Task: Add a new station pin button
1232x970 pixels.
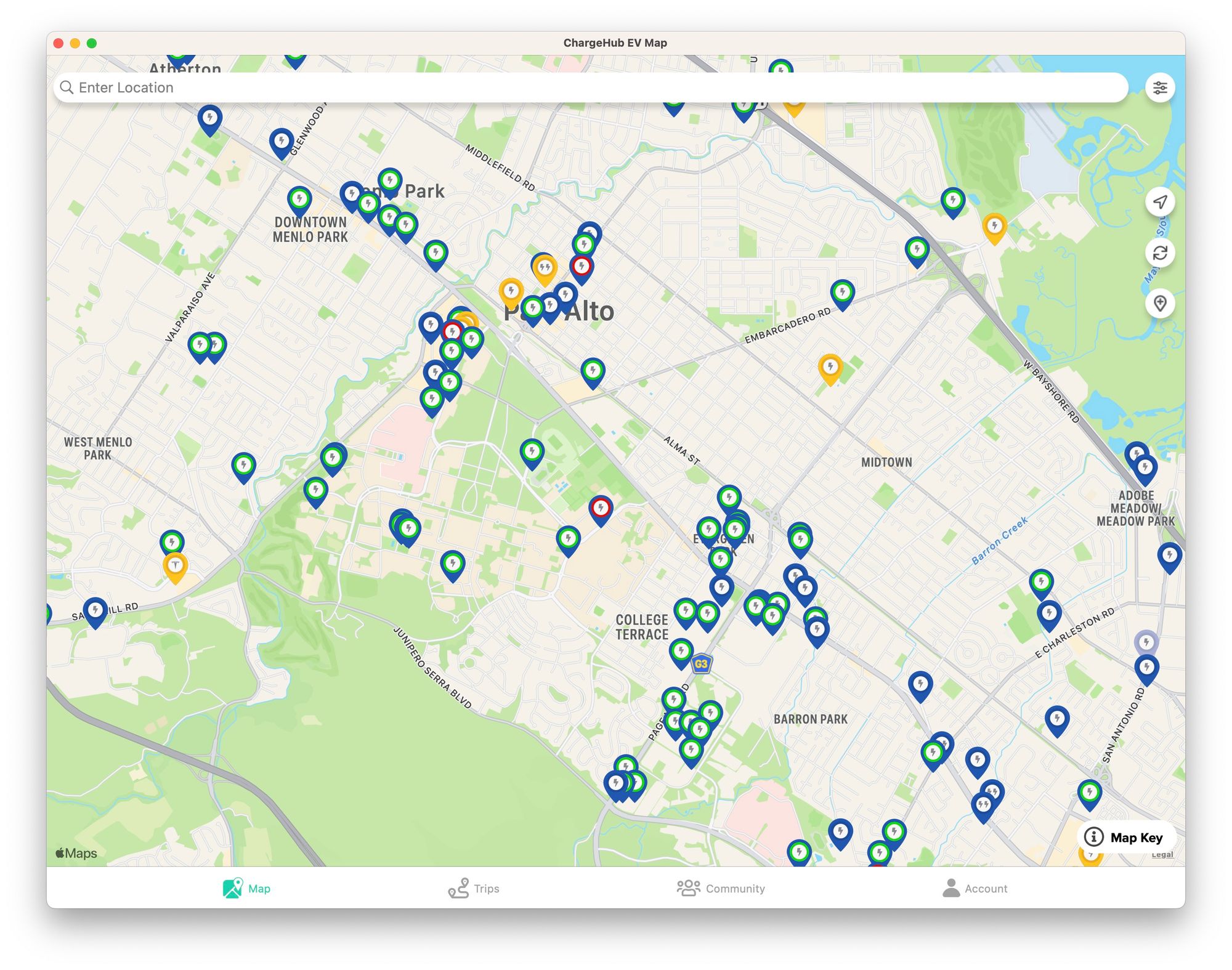Action: coord(1160,303)
